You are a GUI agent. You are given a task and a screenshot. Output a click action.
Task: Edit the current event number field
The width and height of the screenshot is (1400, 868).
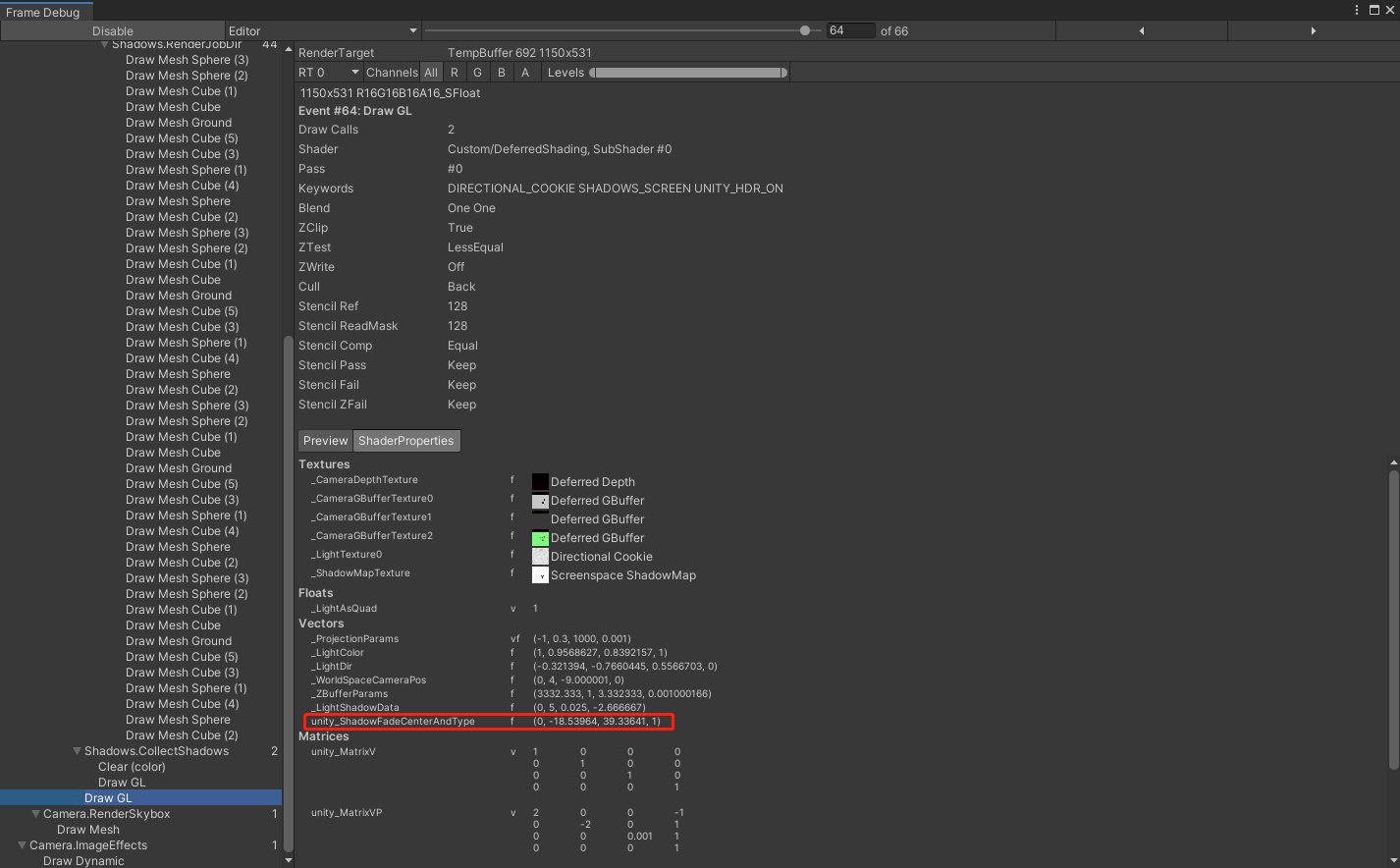coord(850,31)
